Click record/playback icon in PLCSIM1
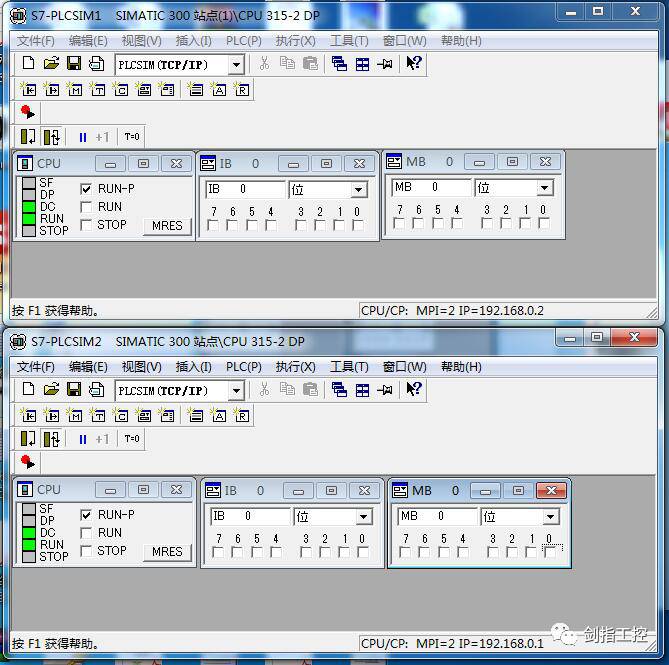Screen dimensions: 669x665 (x=28, y=112)
